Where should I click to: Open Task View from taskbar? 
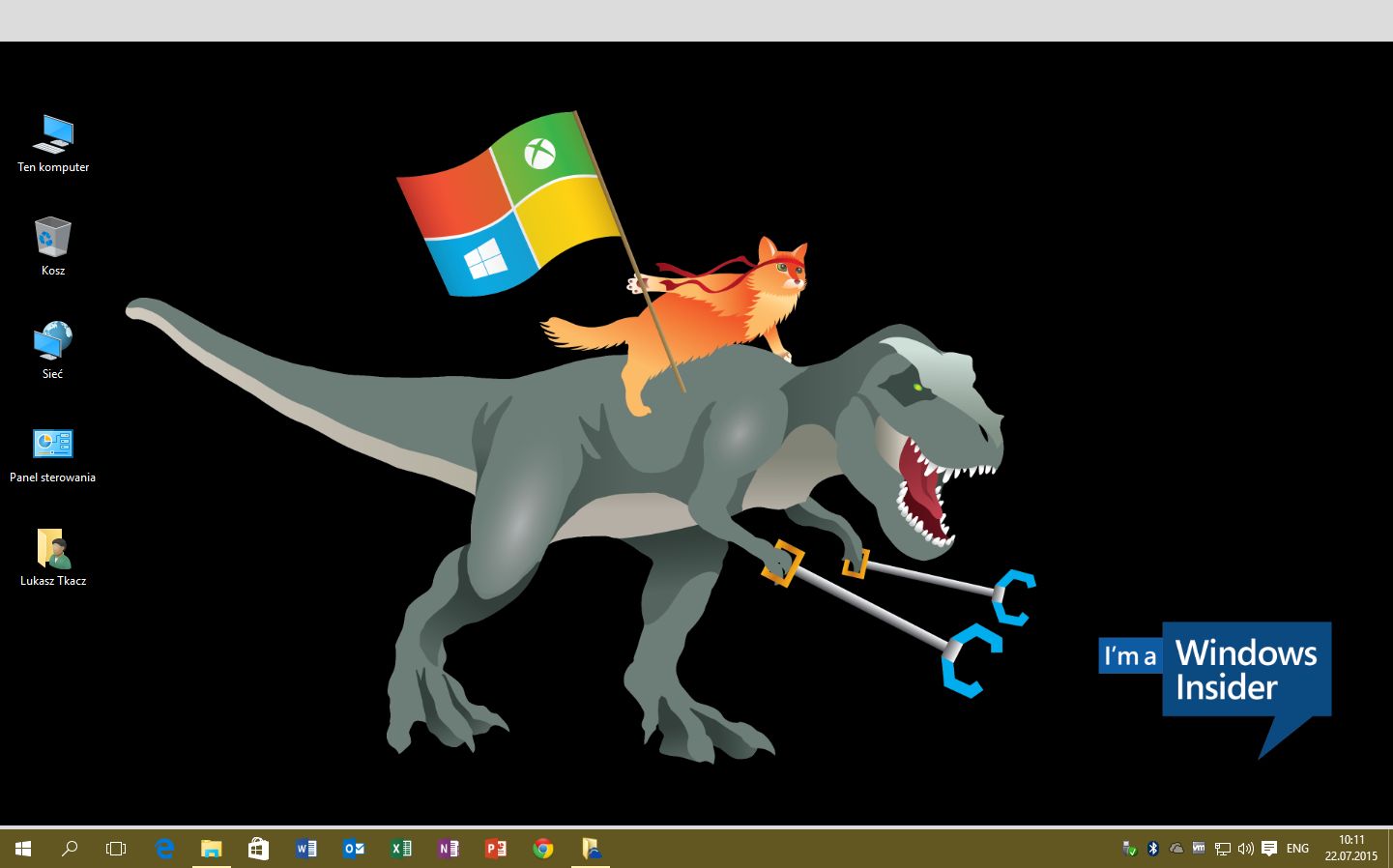click(116, 849)
